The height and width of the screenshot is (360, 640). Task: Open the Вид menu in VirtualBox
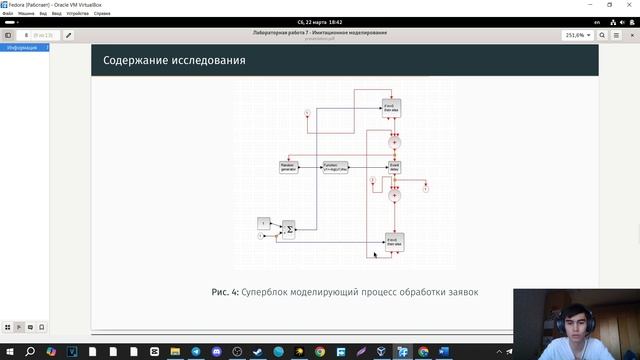tap(43, 13)
